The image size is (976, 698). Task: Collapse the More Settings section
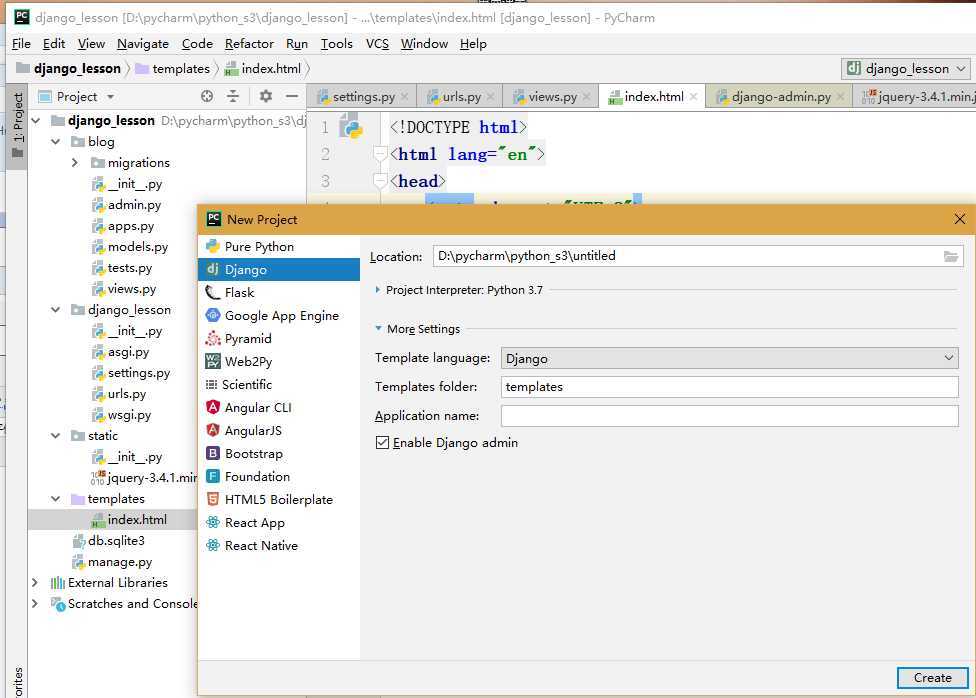378,329
